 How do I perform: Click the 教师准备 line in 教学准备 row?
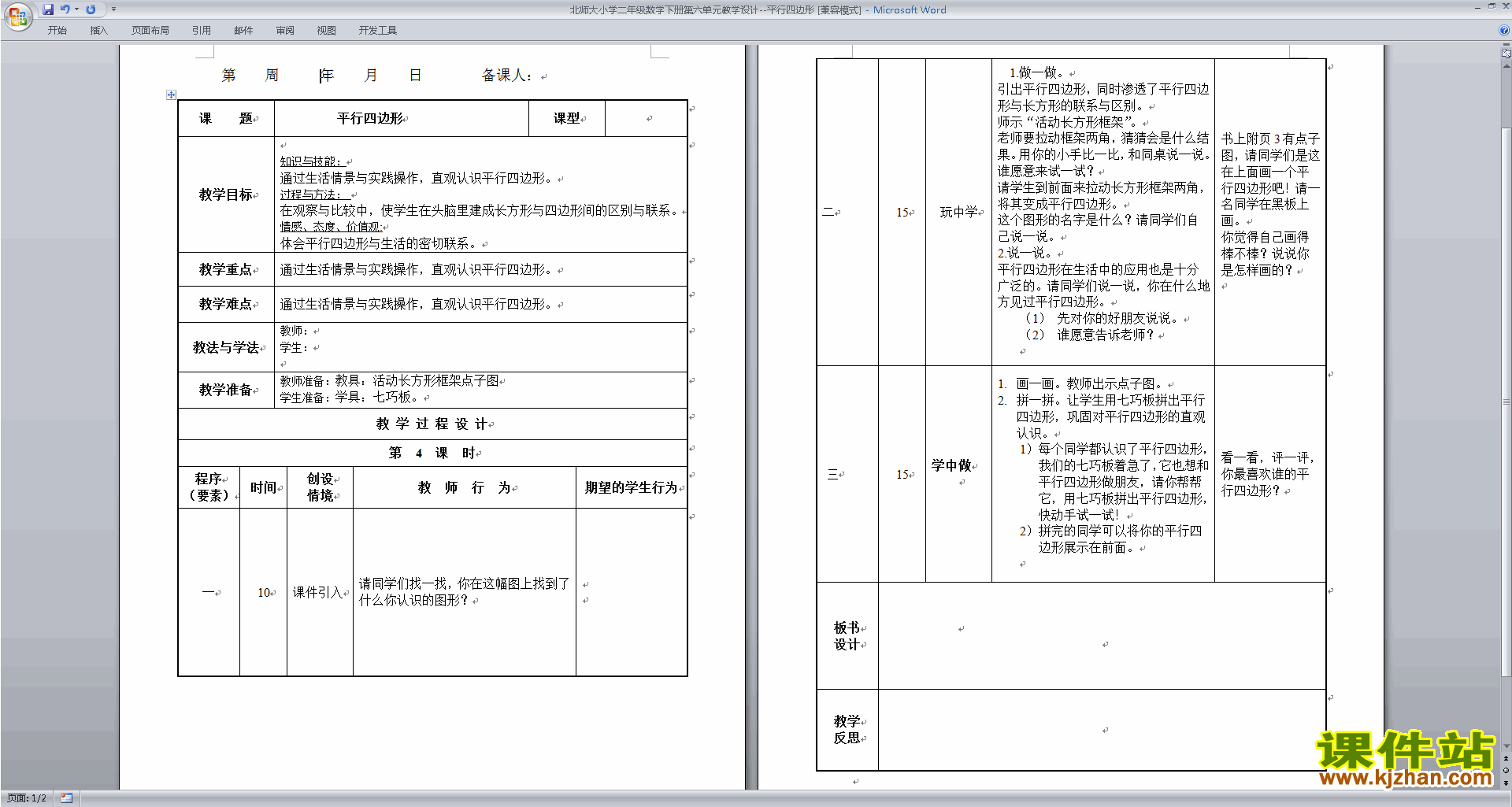click(390, 381)
